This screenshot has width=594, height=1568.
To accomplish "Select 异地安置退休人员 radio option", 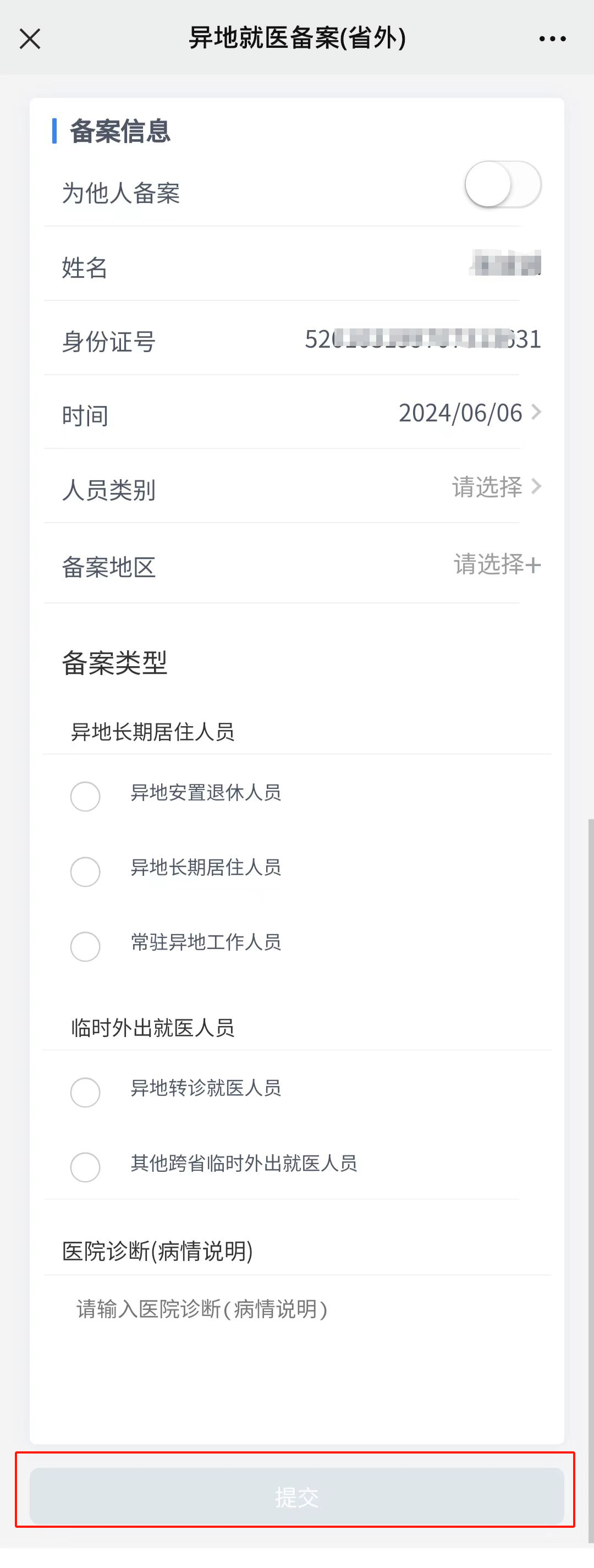I will point(85,796).
